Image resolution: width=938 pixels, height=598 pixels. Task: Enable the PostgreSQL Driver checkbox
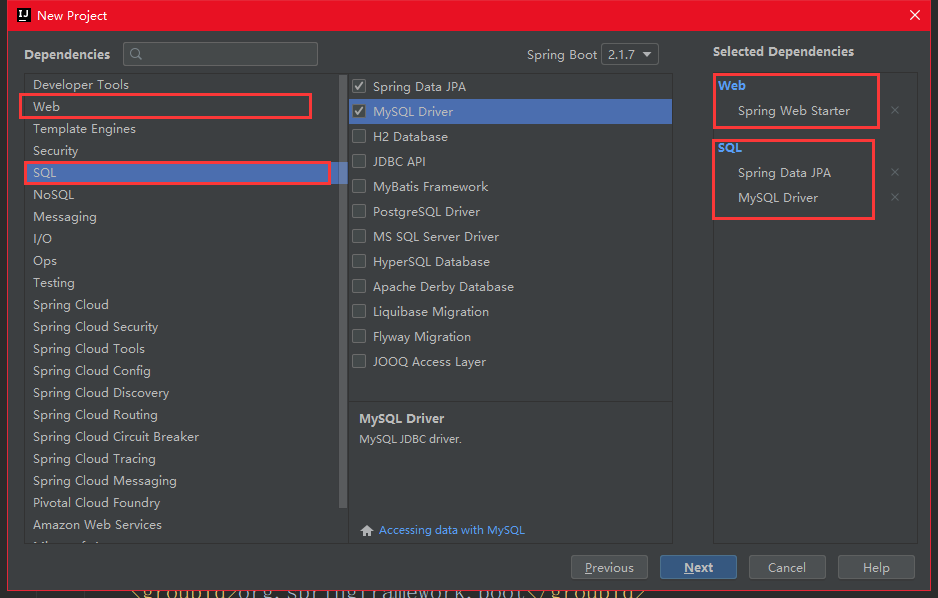(x=359, y=212)
